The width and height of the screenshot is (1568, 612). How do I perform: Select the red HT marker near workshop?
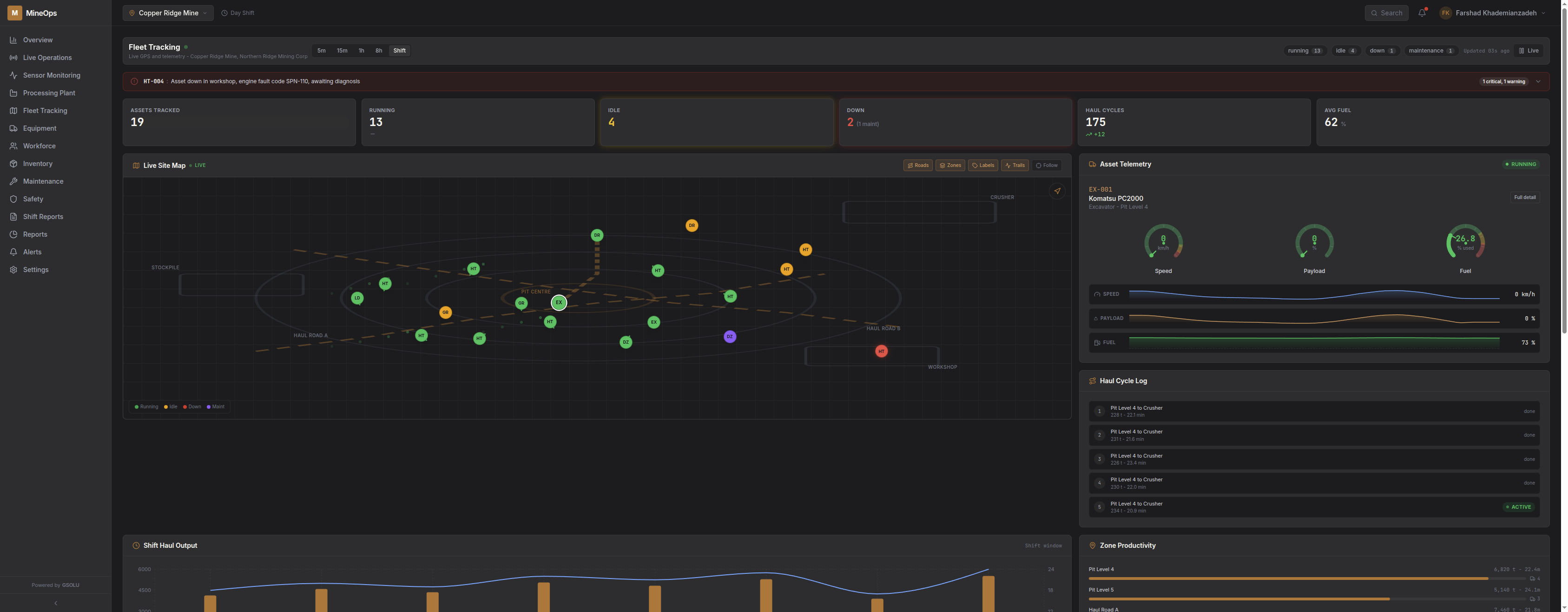[x=882, y=352]
